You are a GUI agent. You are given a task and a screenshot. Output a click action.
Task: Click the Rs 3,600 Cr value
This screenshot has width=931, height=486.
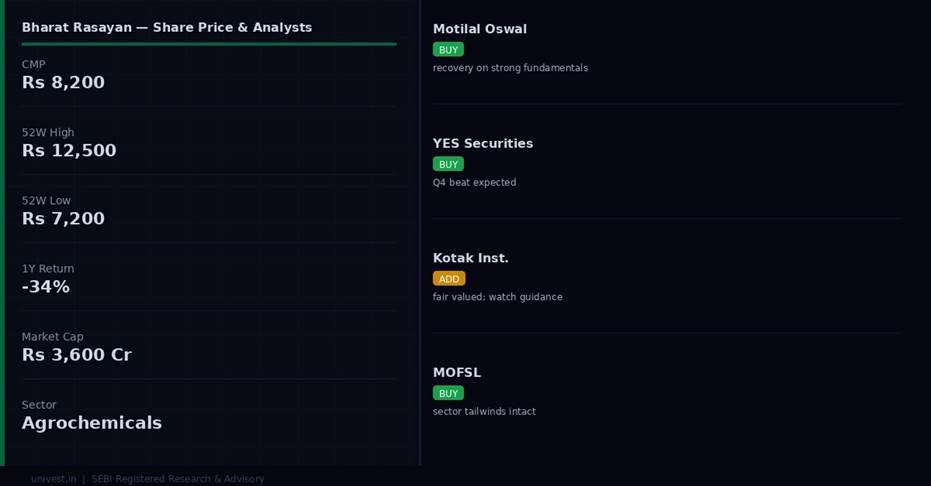[77, 355]
